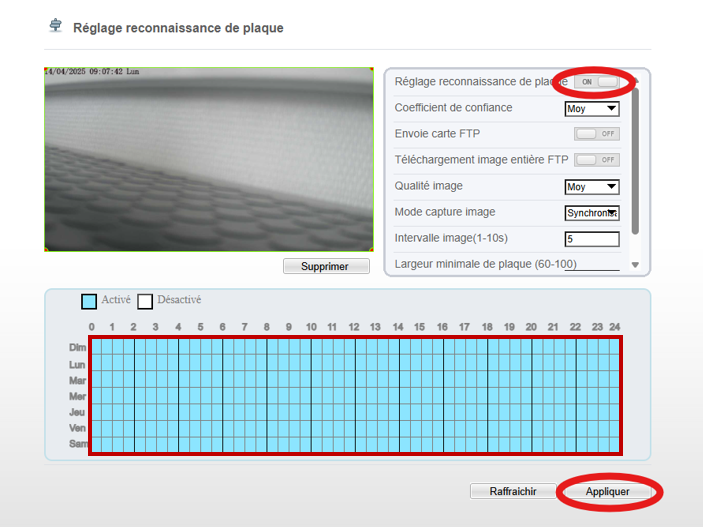Click the preview timestamp '14/04/2025 09:07:42 Lun'
703x527 pixels.
pyautogui.click(x=92, y=71)
